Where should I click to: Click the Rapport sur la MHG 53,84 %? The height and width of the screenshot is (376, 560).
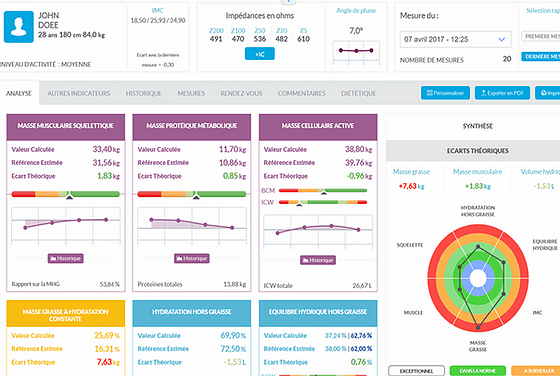110,284
